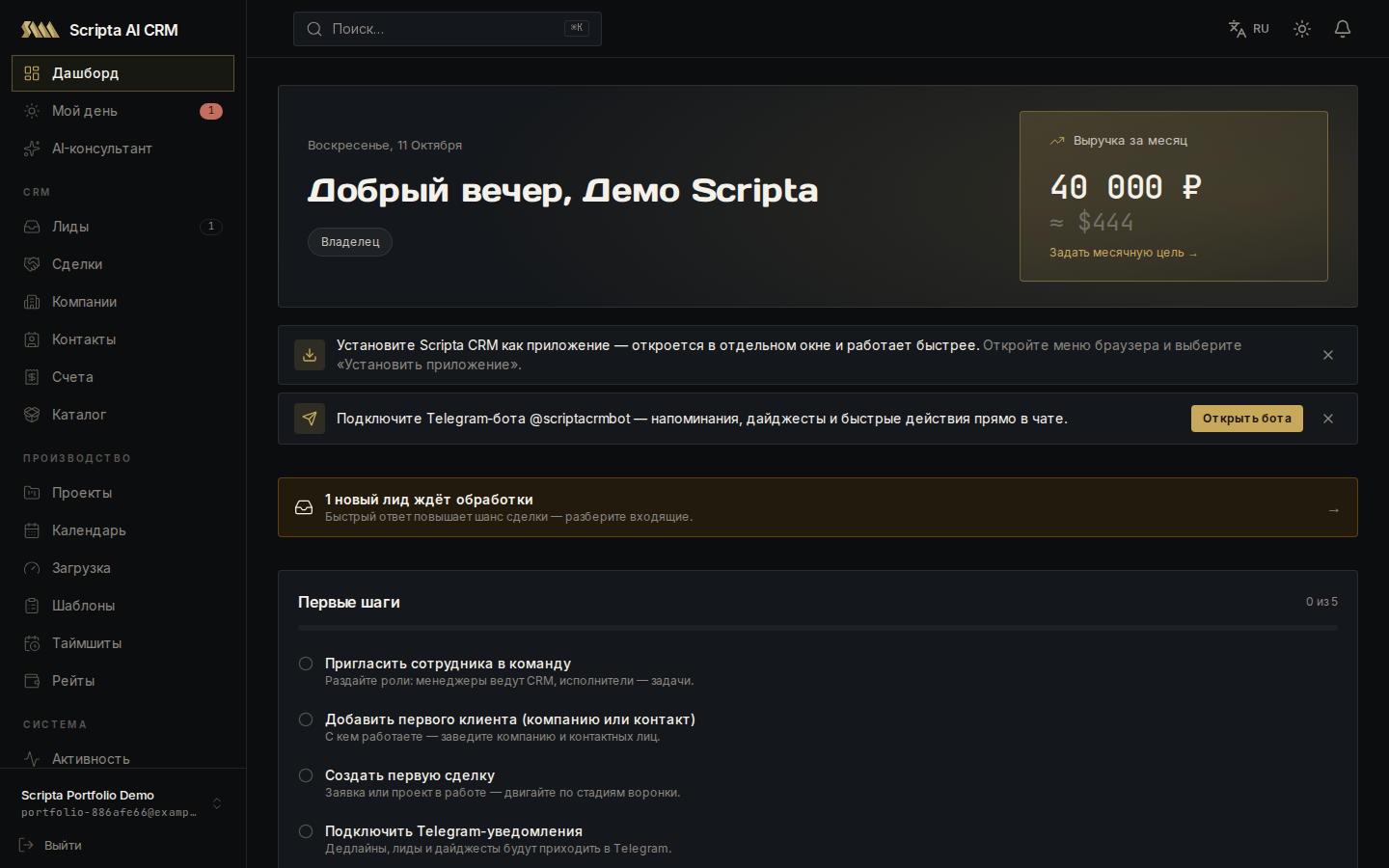The width and height of the screenshot is (1389, 868).
Task: Click the Компании building icon
Action: [32, 302]
